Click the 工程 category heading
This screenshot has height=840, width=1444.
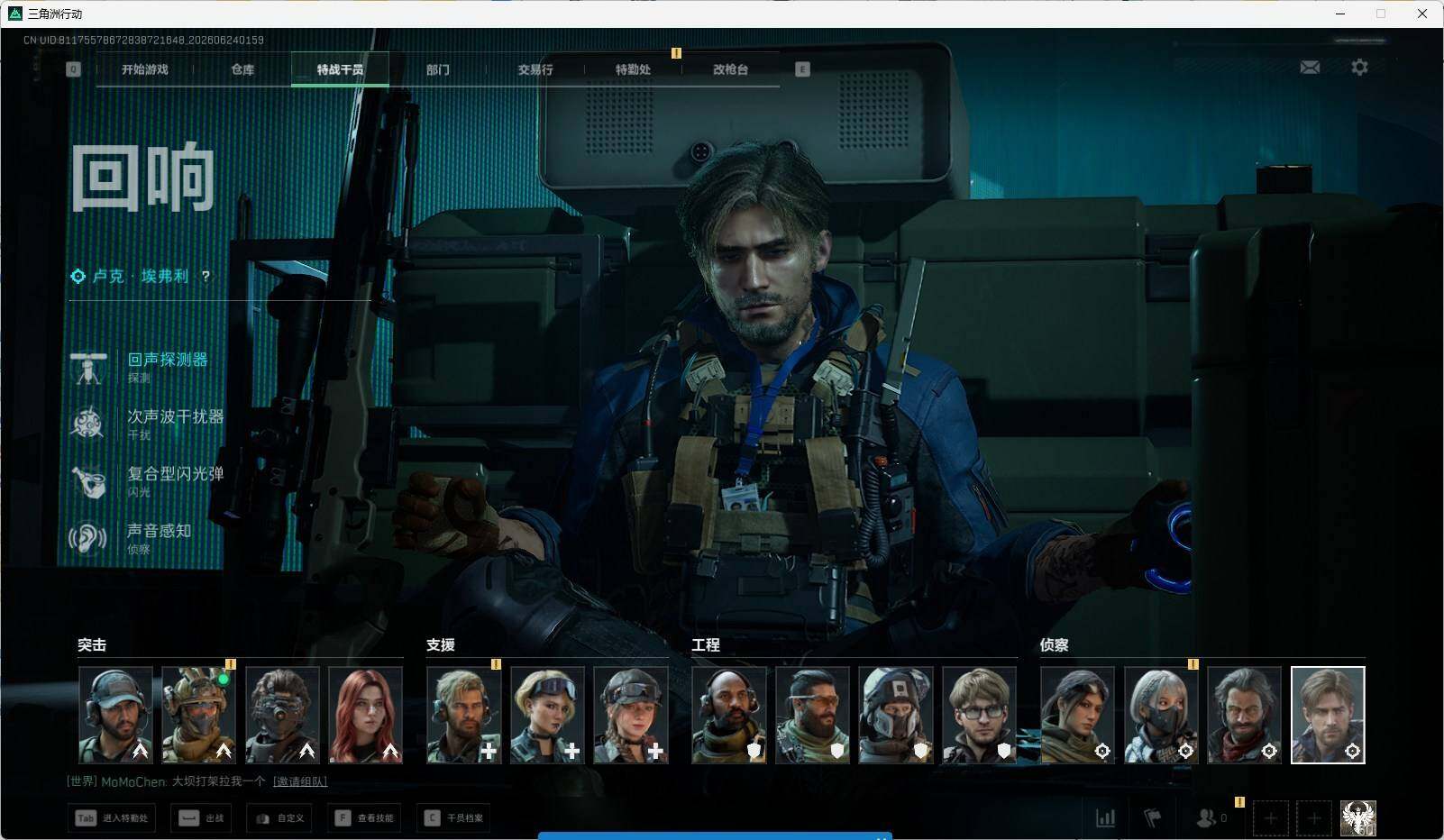(x=706, y=644)
